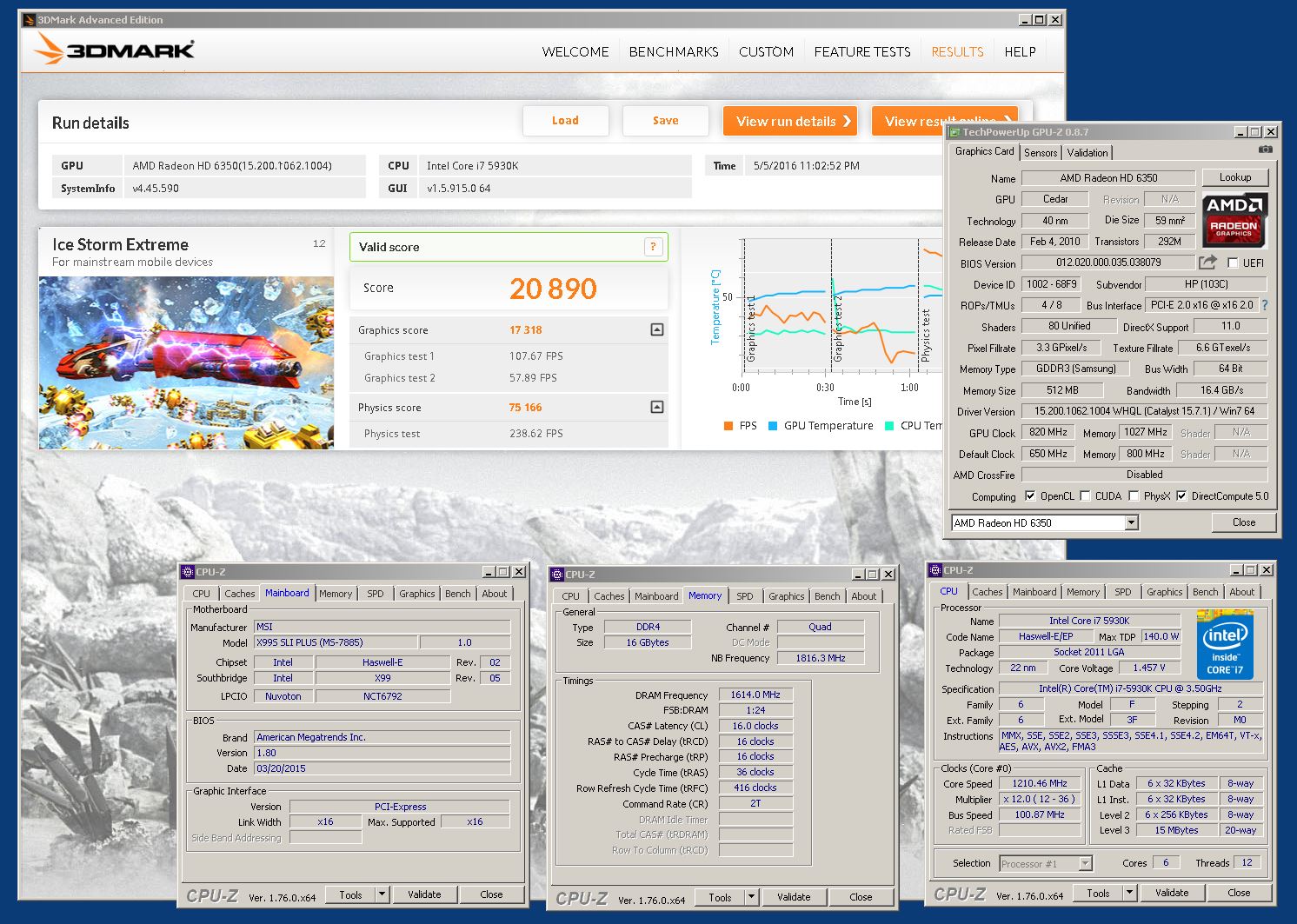Collapse the Graphics score section
Image resolution: width=1297 pixels, height=924 pixels.
pos(657,329)
